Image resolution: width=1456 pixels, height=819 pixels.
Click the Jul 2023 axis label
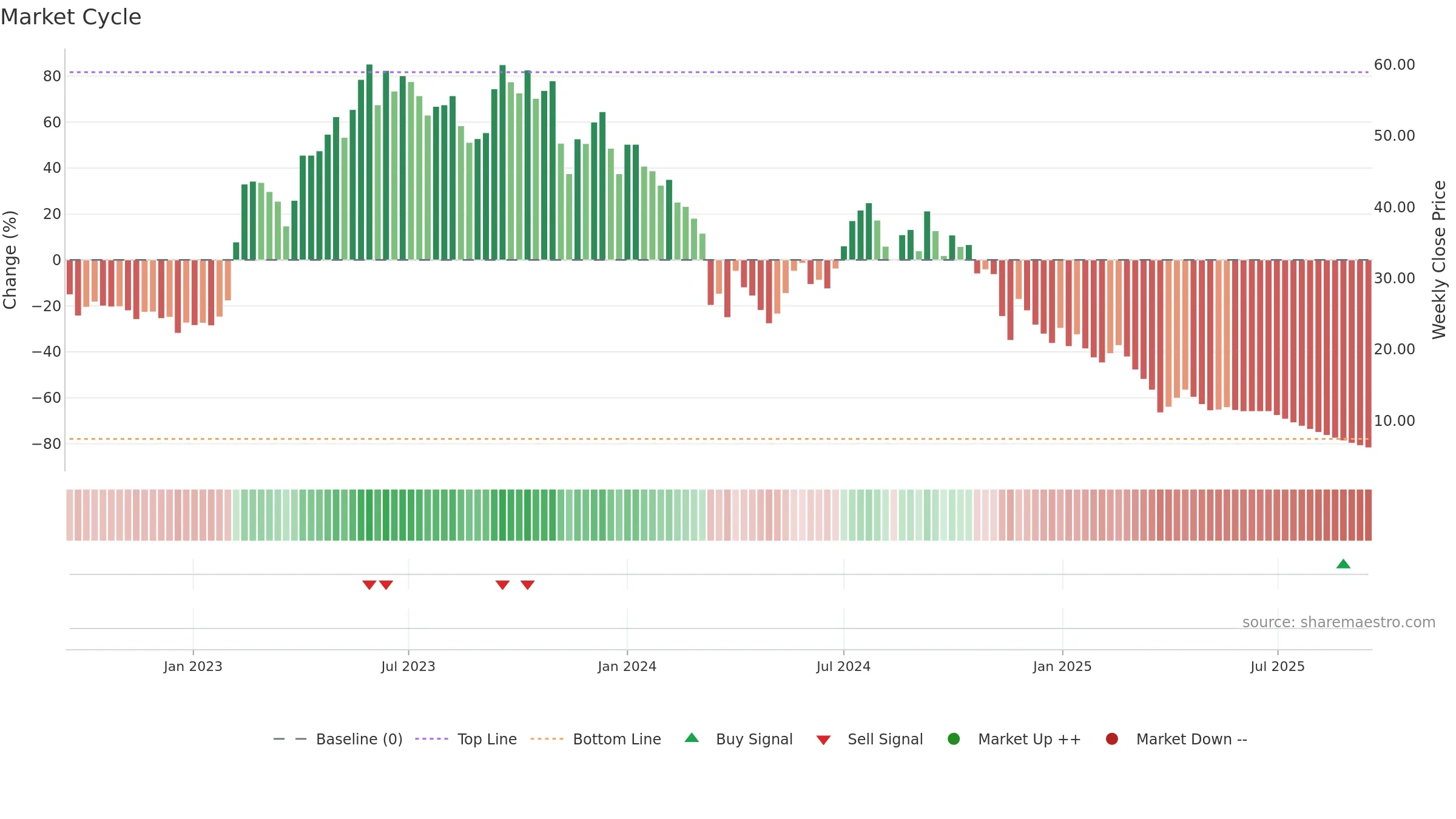click(x=408, y=666)
